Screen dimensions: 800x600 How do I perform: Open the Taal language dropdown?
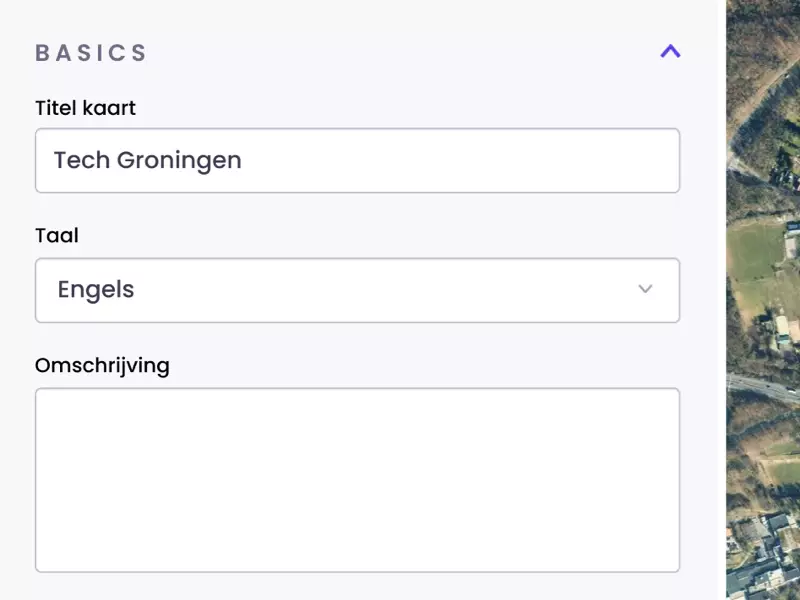click(357, 290)
